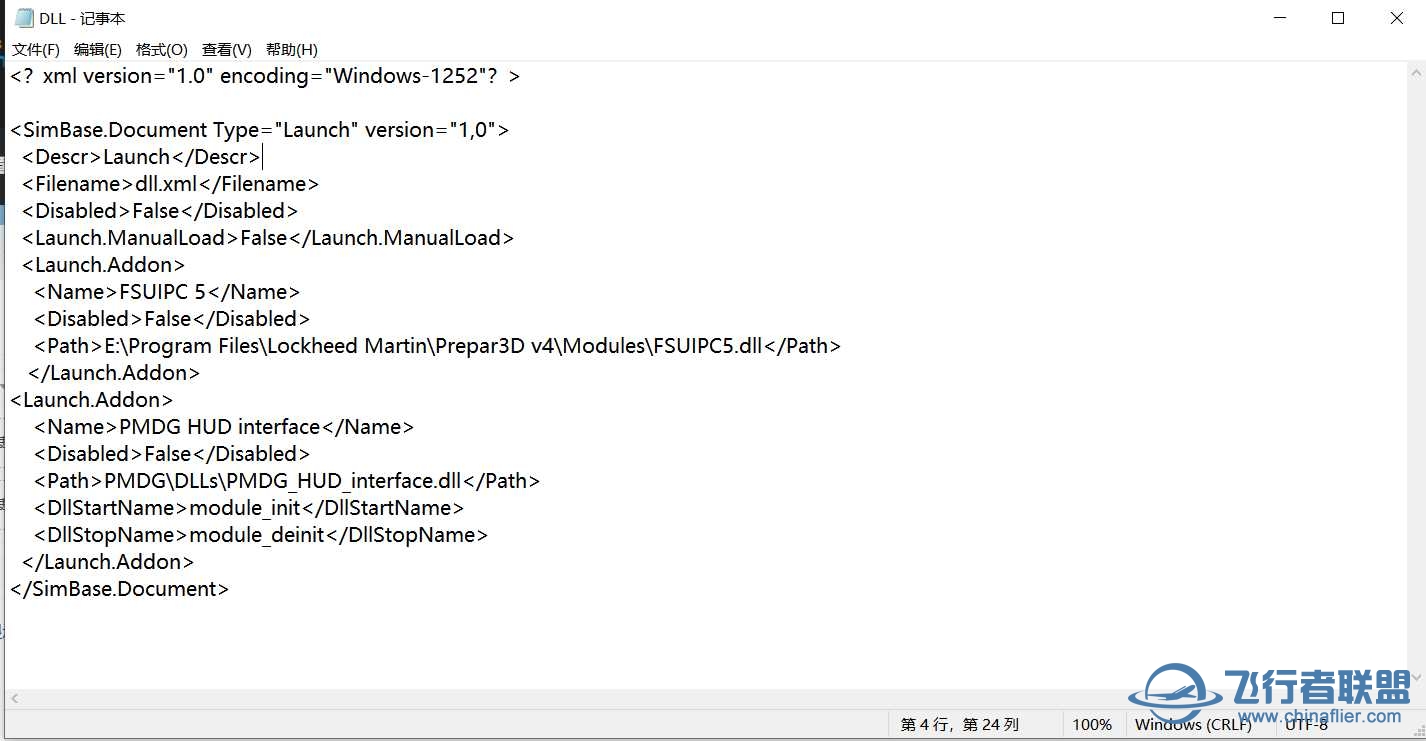Click the FSUIPC5.dll Path line
1426x741 pixels.
(437, 346)
